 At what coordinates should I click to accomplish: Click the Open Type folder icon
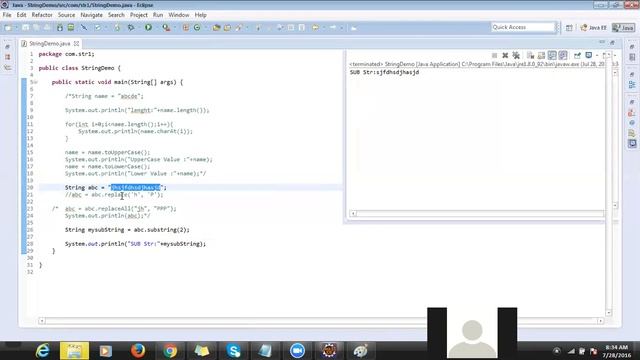click(x=217, y=28)
